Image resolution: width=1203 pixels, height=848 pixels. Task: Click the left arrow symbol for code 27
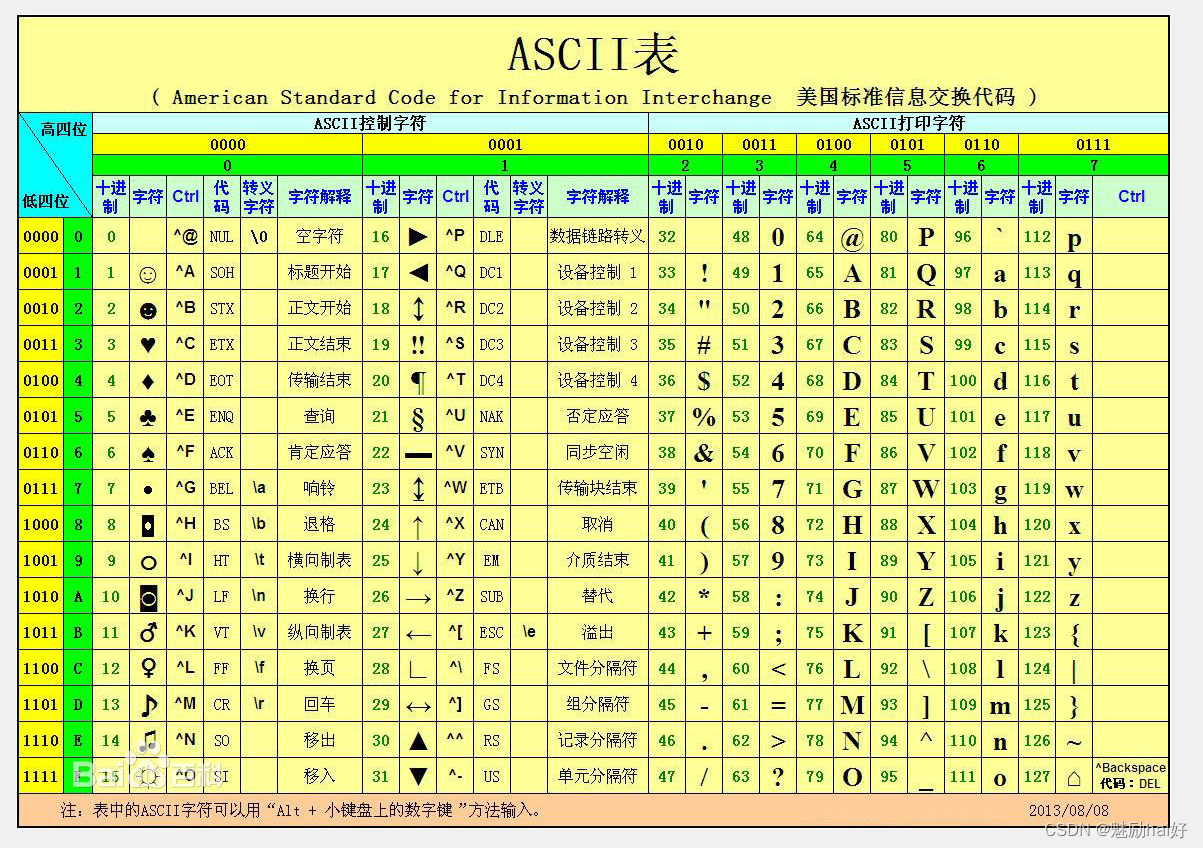click(418, 634)
